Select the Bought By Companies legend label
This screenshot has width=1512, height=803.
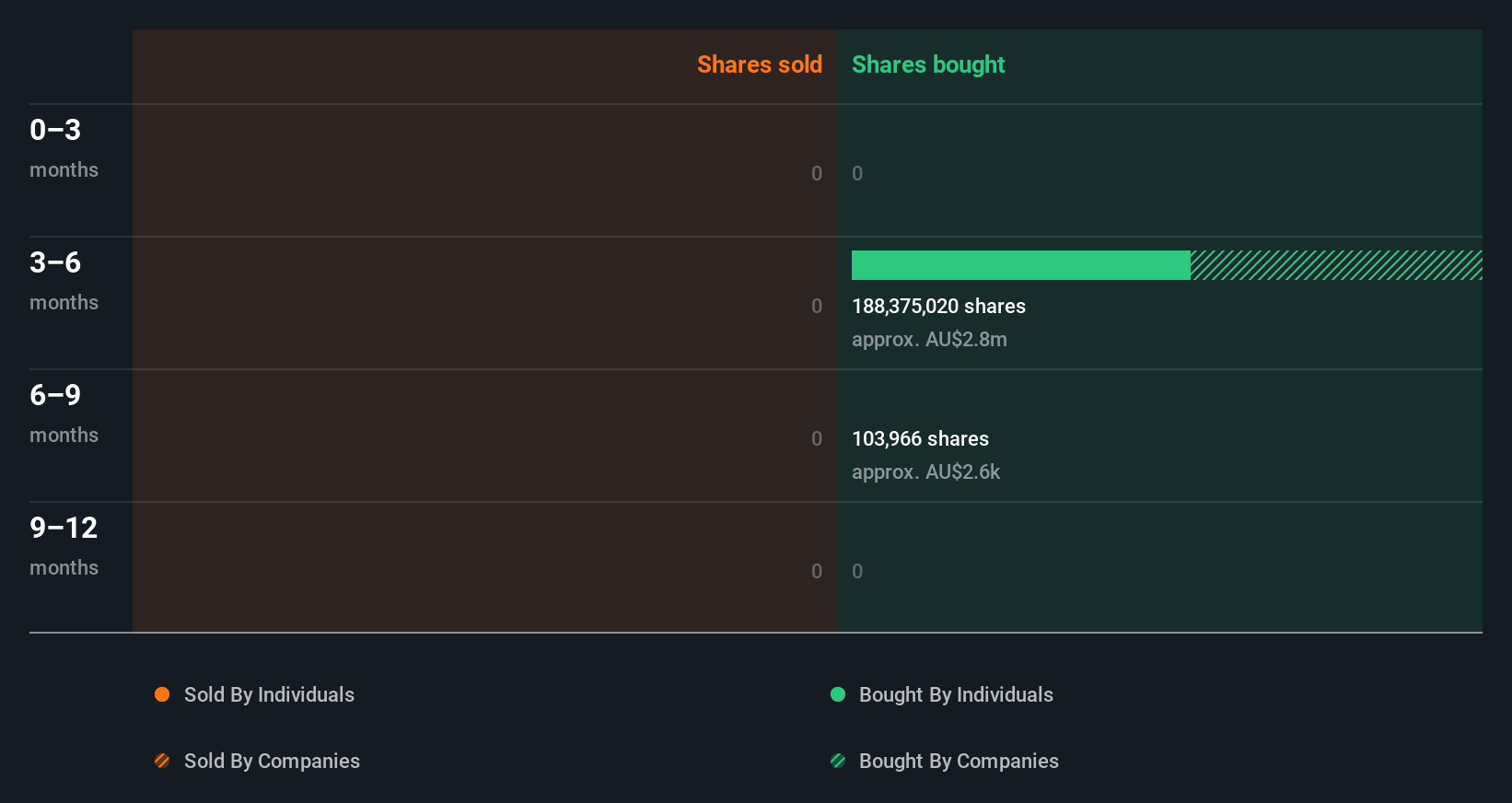click(x=959, y=761)
